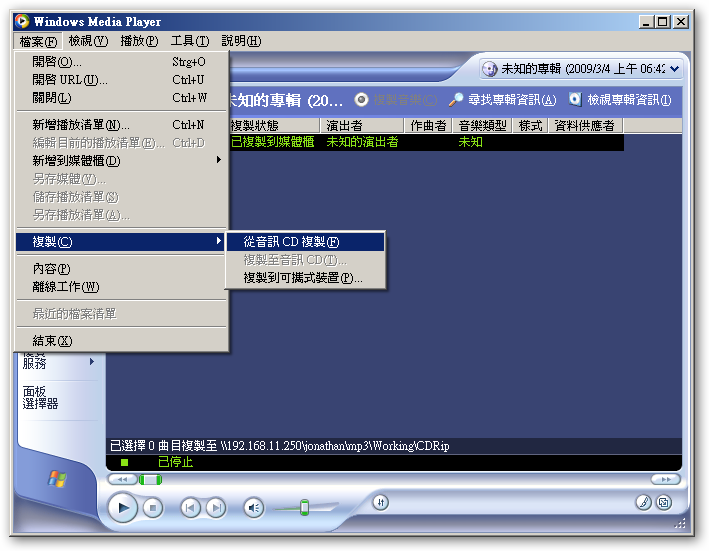Screen dimensions: 709x551
Task: Expand 複製(C) submenu entry
Action: (x=121, y=242)
